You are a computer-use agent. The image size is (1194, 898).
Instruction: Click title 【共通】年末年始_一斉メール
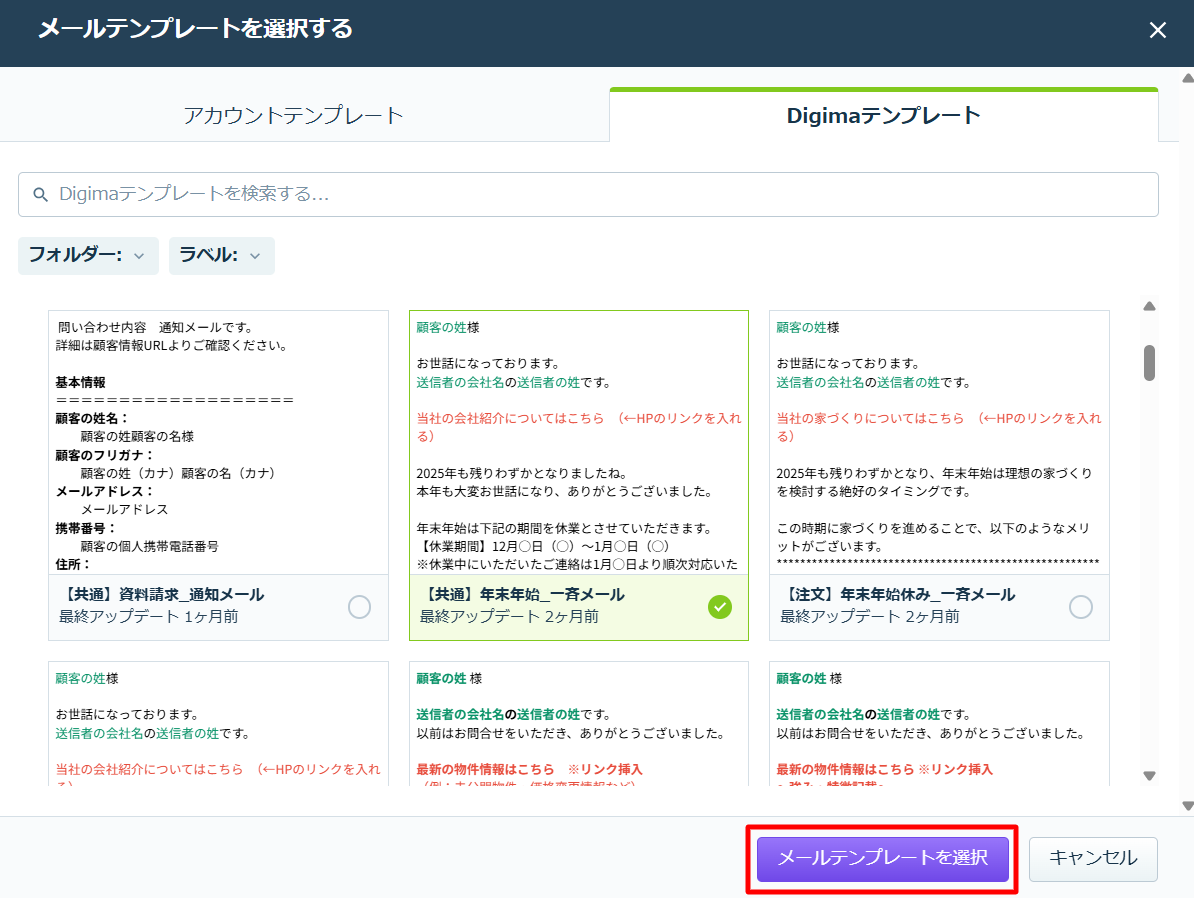click(x=522, y=595)
